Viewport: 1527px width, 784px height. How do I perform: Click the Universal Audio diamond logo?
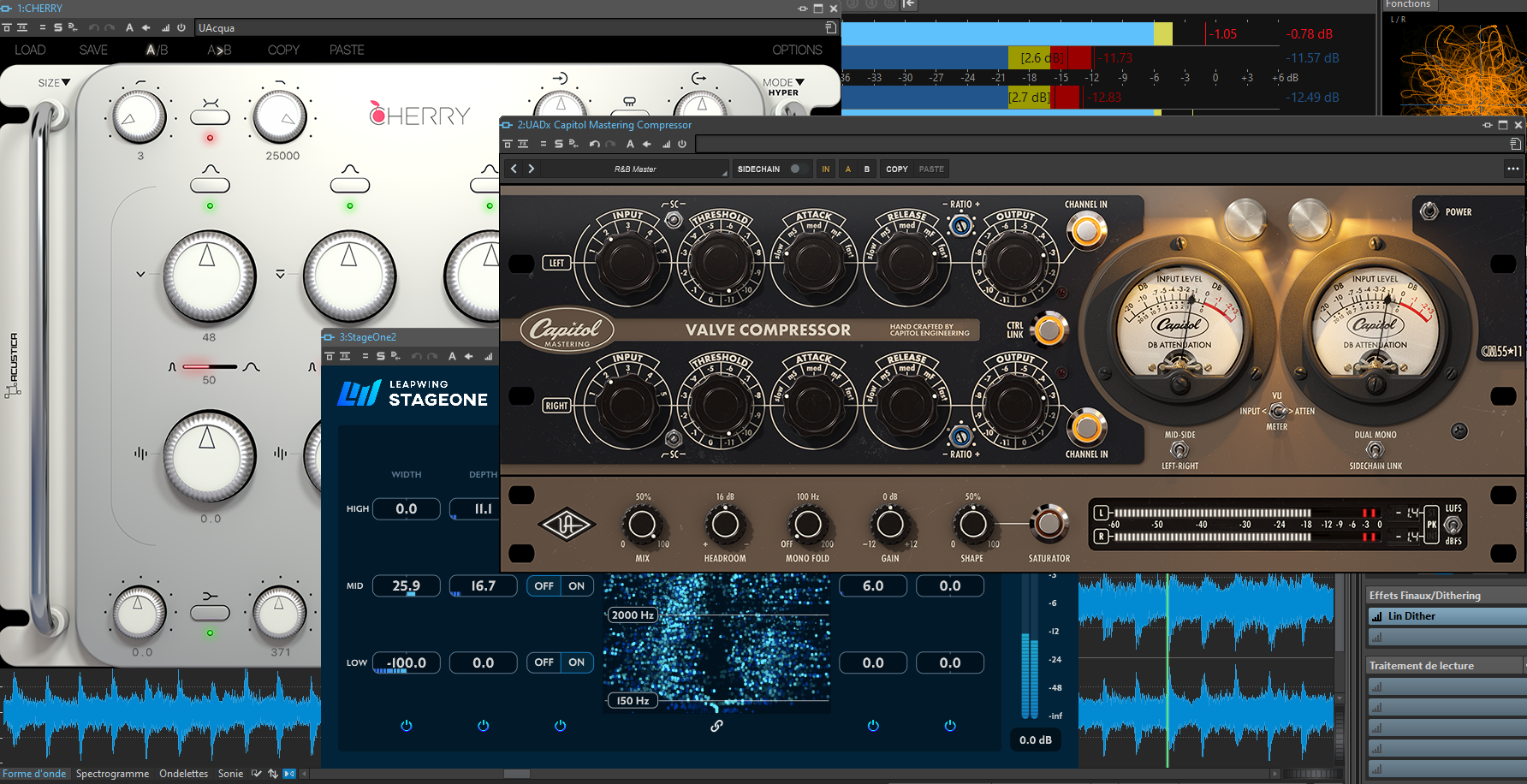click(566, 525)
